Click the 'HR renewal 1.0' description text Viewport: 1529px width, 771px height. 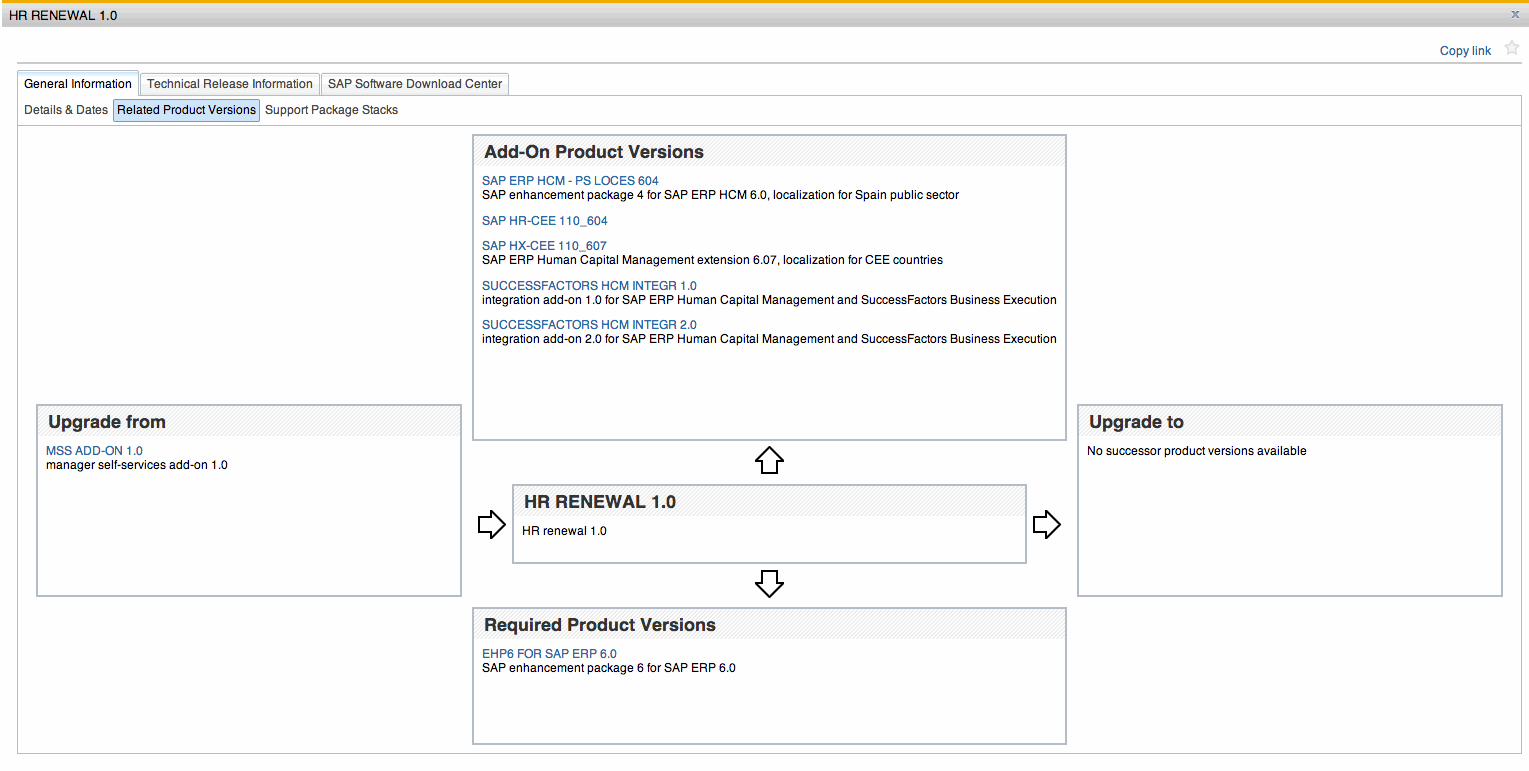[x=564, y=531]
